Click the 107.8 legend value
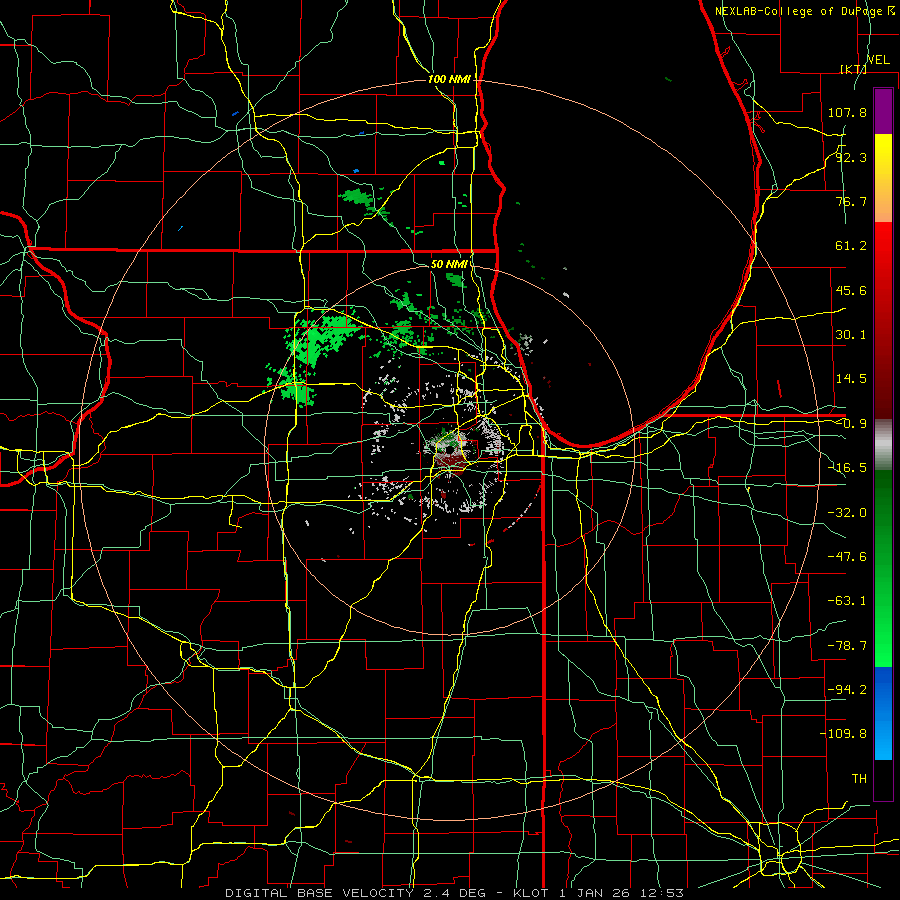This screenshot has height=900, width=900. 847,112
